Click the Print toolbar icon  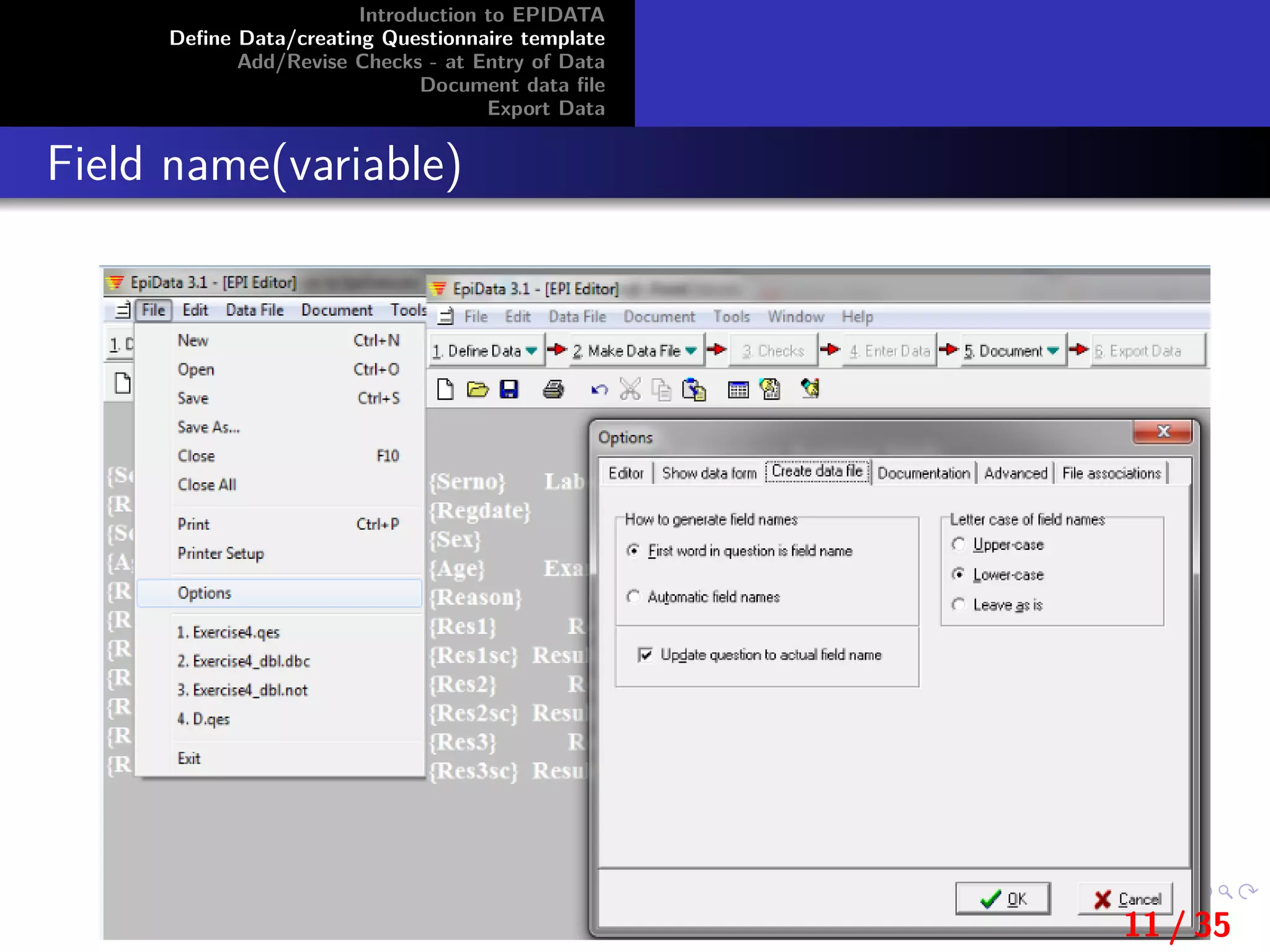[x=553, y=389]
